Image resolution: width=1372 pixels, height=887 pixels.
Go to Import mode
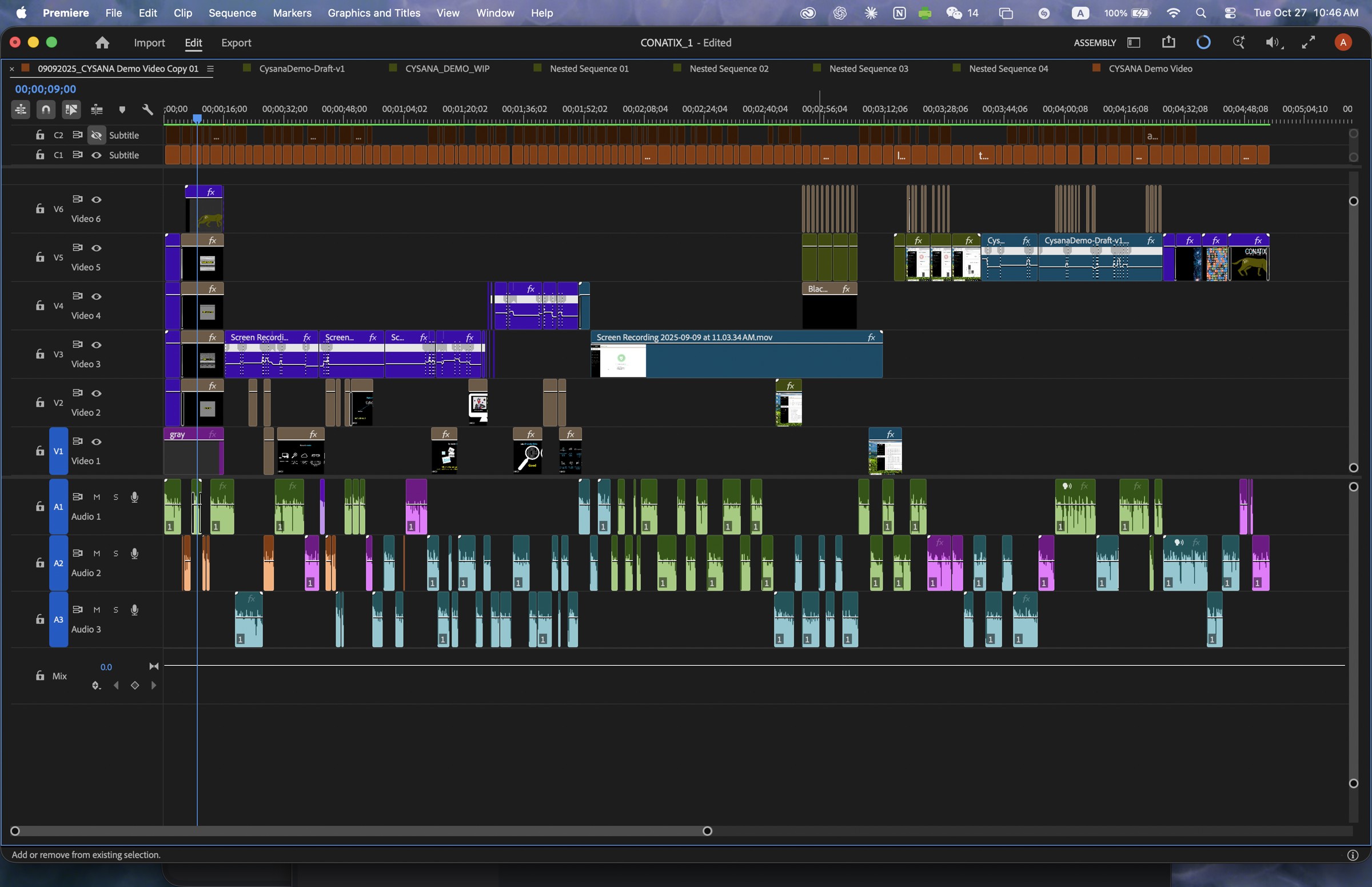149,43
